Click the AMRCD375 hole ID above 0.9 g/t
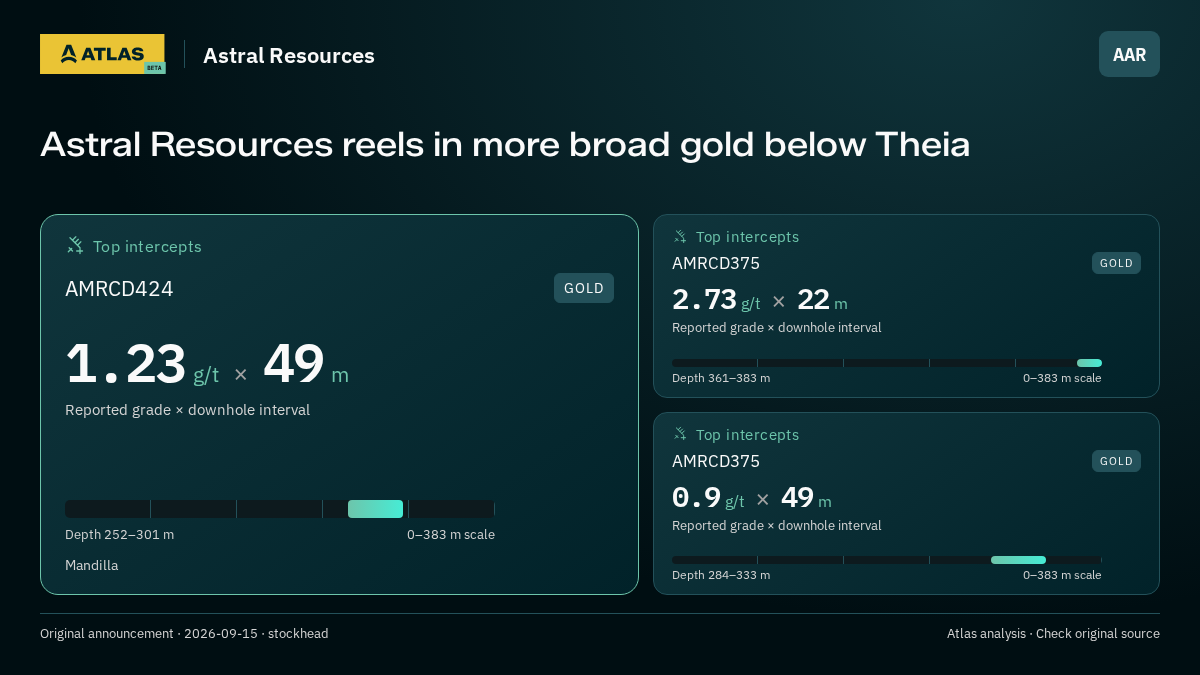 pyautogui.click(x=716, y=462)
